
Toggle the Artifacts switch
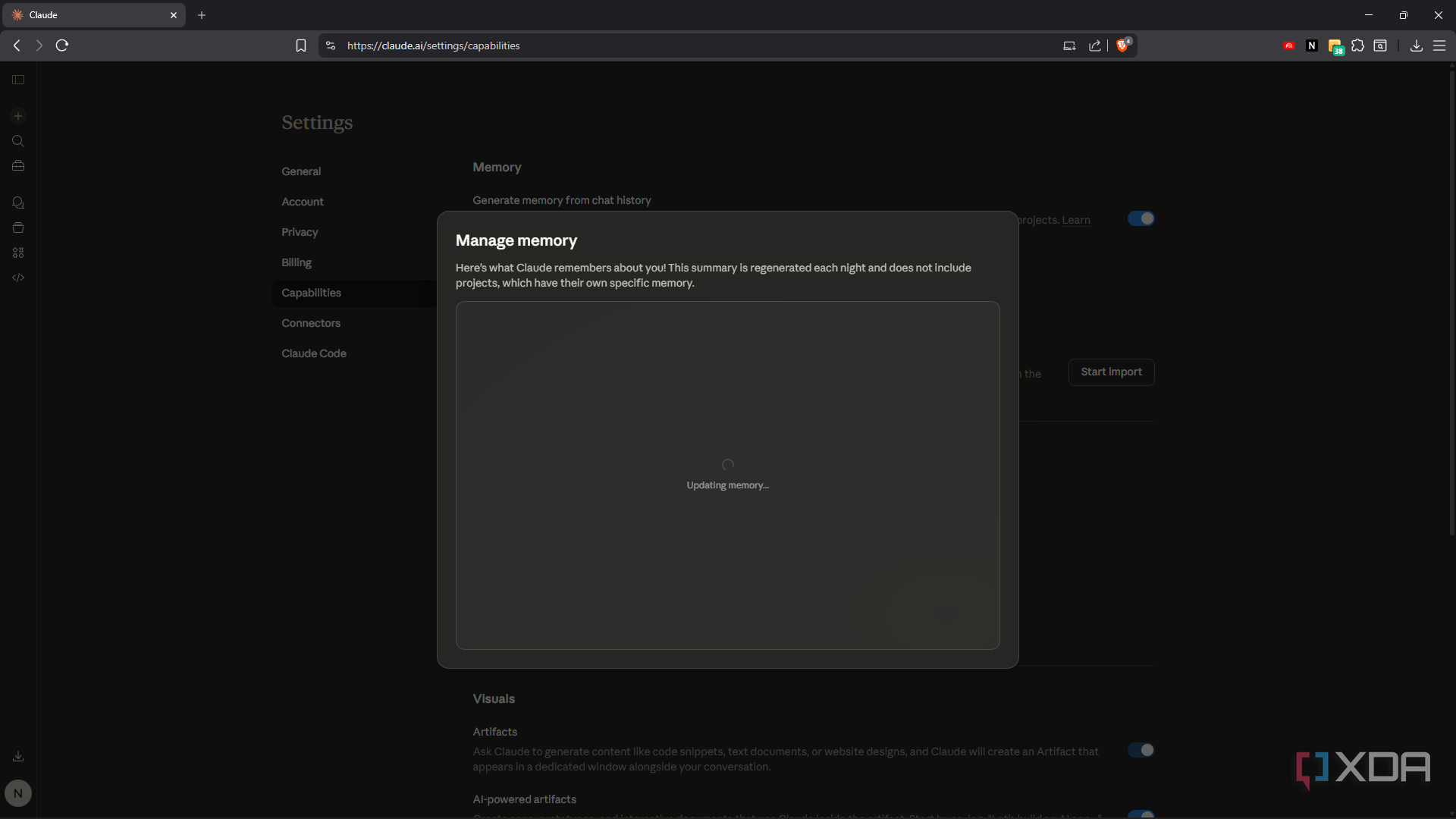[1141, 750]
